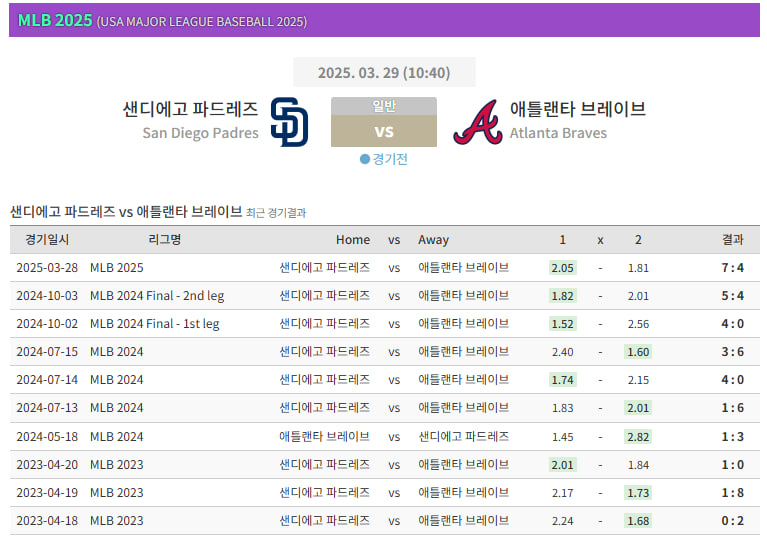Select highlighted 1.68 odds in 2023-04-18 row

[638, 521]
